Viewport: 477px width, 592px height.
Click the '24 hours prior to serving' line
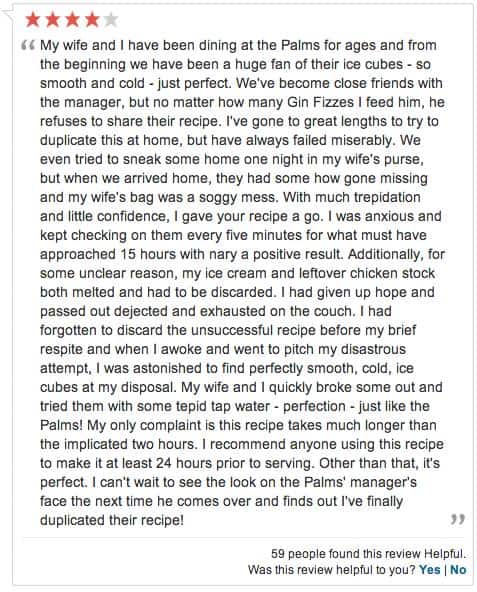pyautogui.click(x=240, y=463)
